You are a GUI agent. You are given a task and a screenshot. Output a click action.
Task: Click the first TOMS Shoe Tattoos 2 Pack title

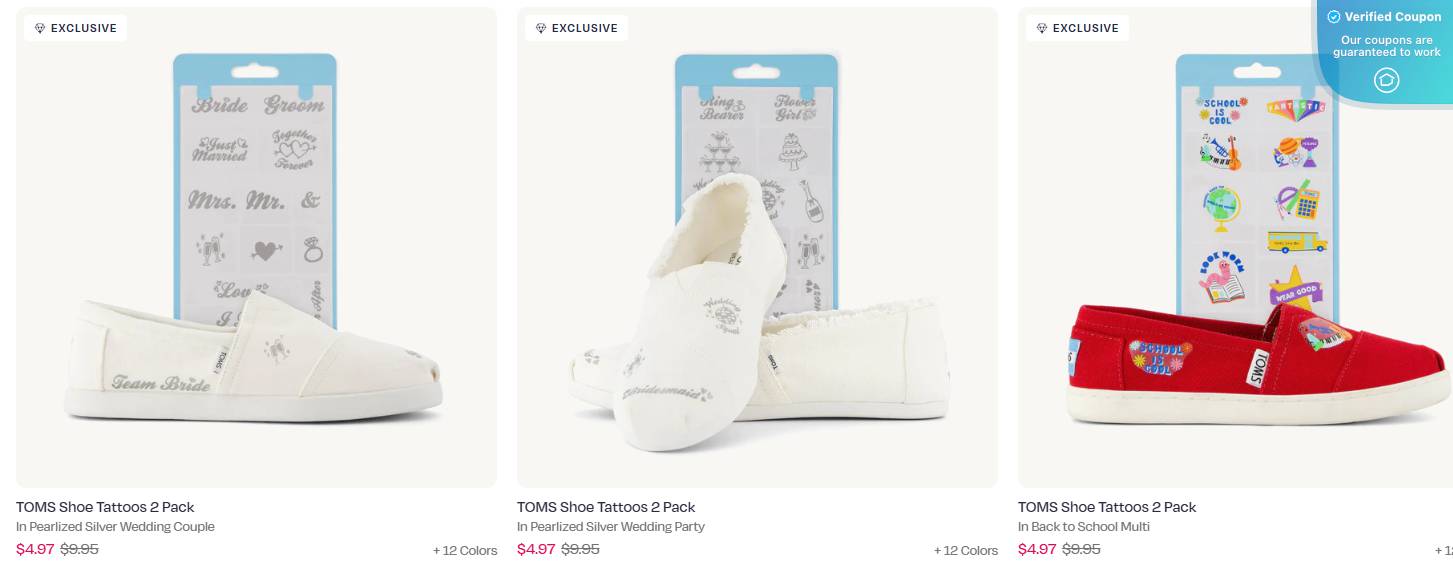105,507
